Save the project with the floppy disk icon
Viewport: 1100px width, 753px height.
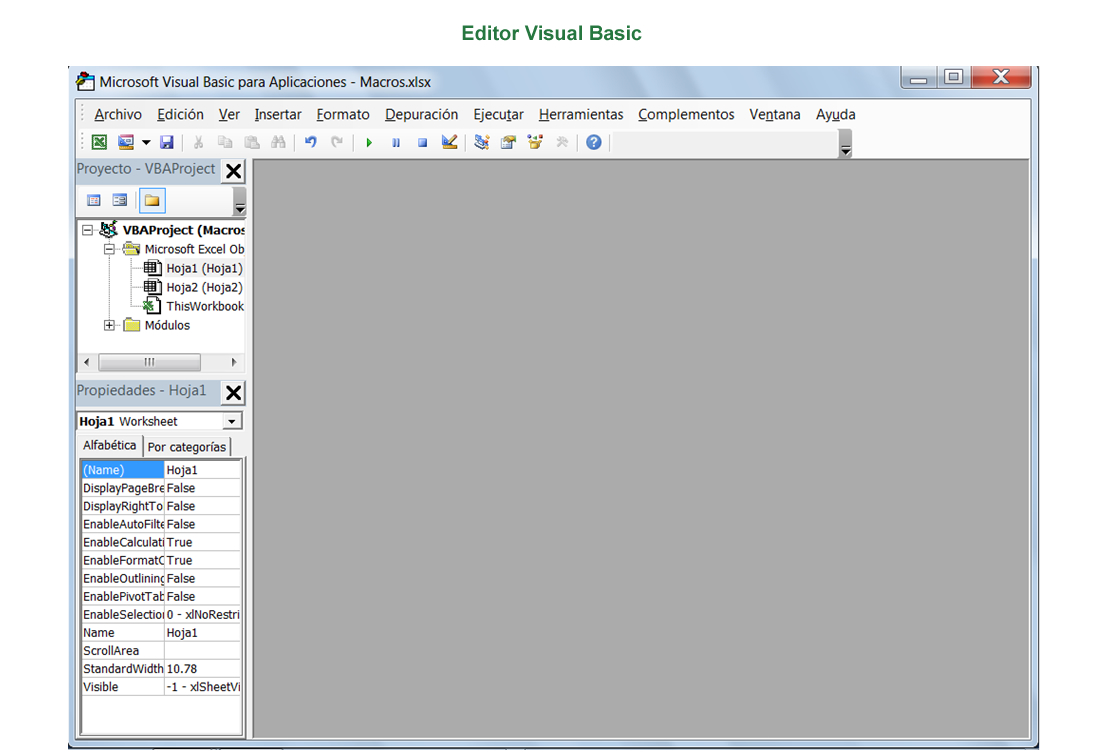(166, 142)
